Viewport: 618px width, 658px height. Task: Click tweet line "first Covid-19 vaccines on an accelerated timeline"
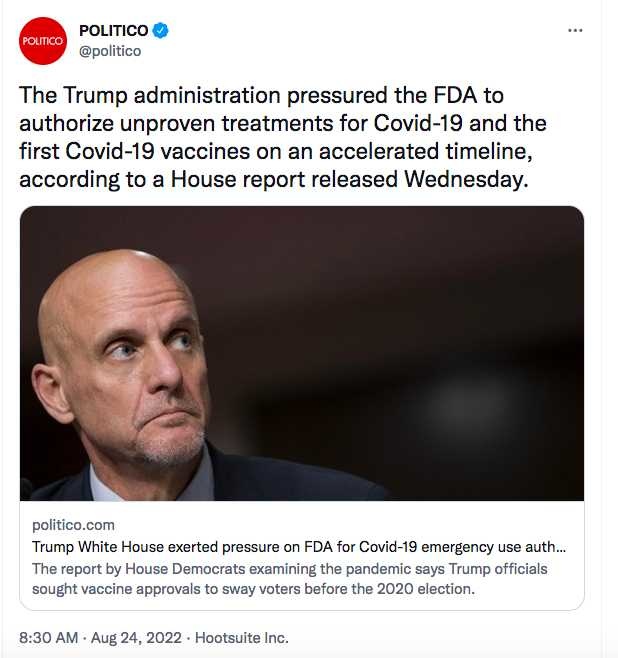pyautogui.click(x=276, y=151)
